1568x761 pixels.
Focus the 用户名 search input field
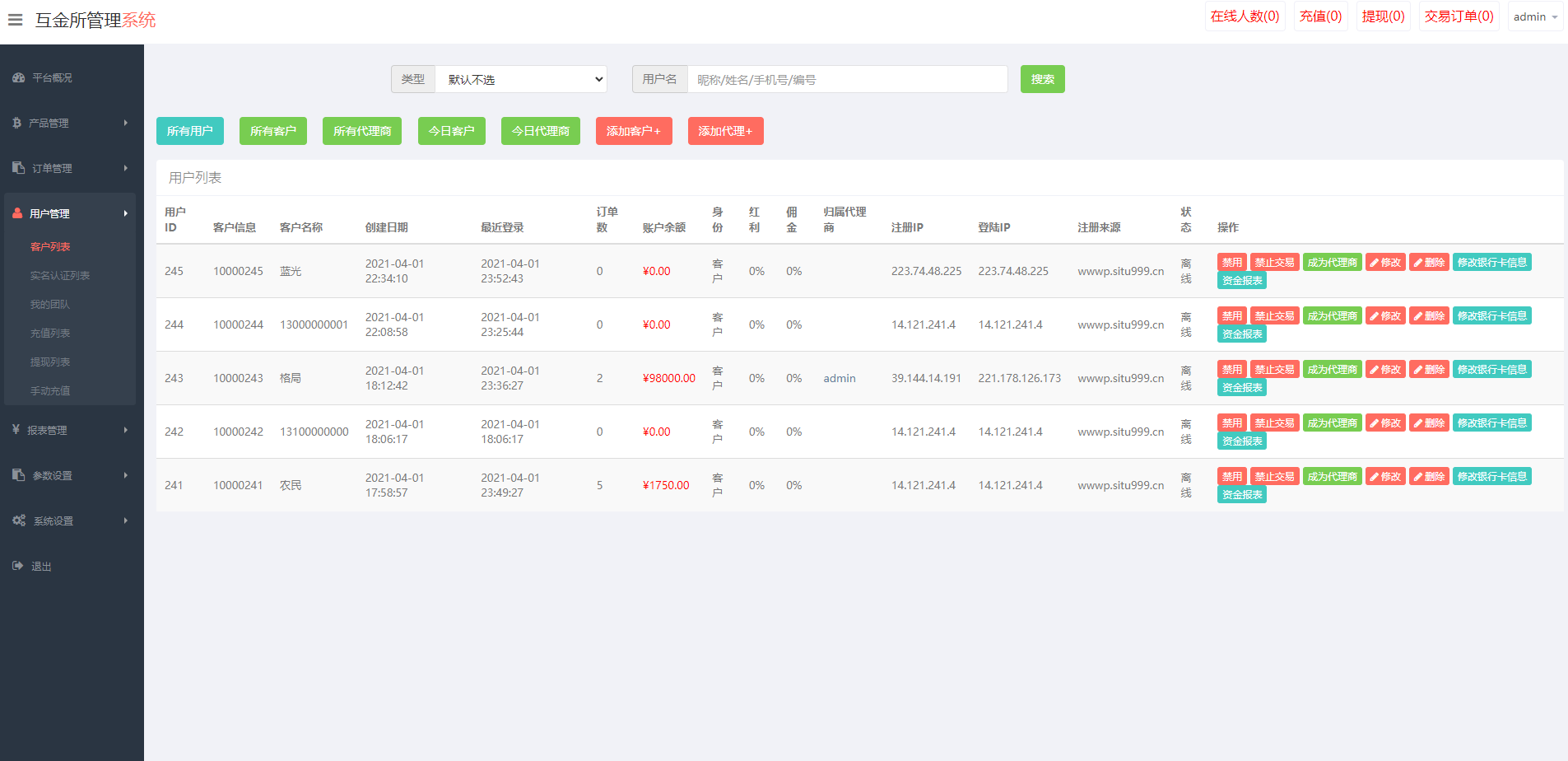(x=847, y=79)
